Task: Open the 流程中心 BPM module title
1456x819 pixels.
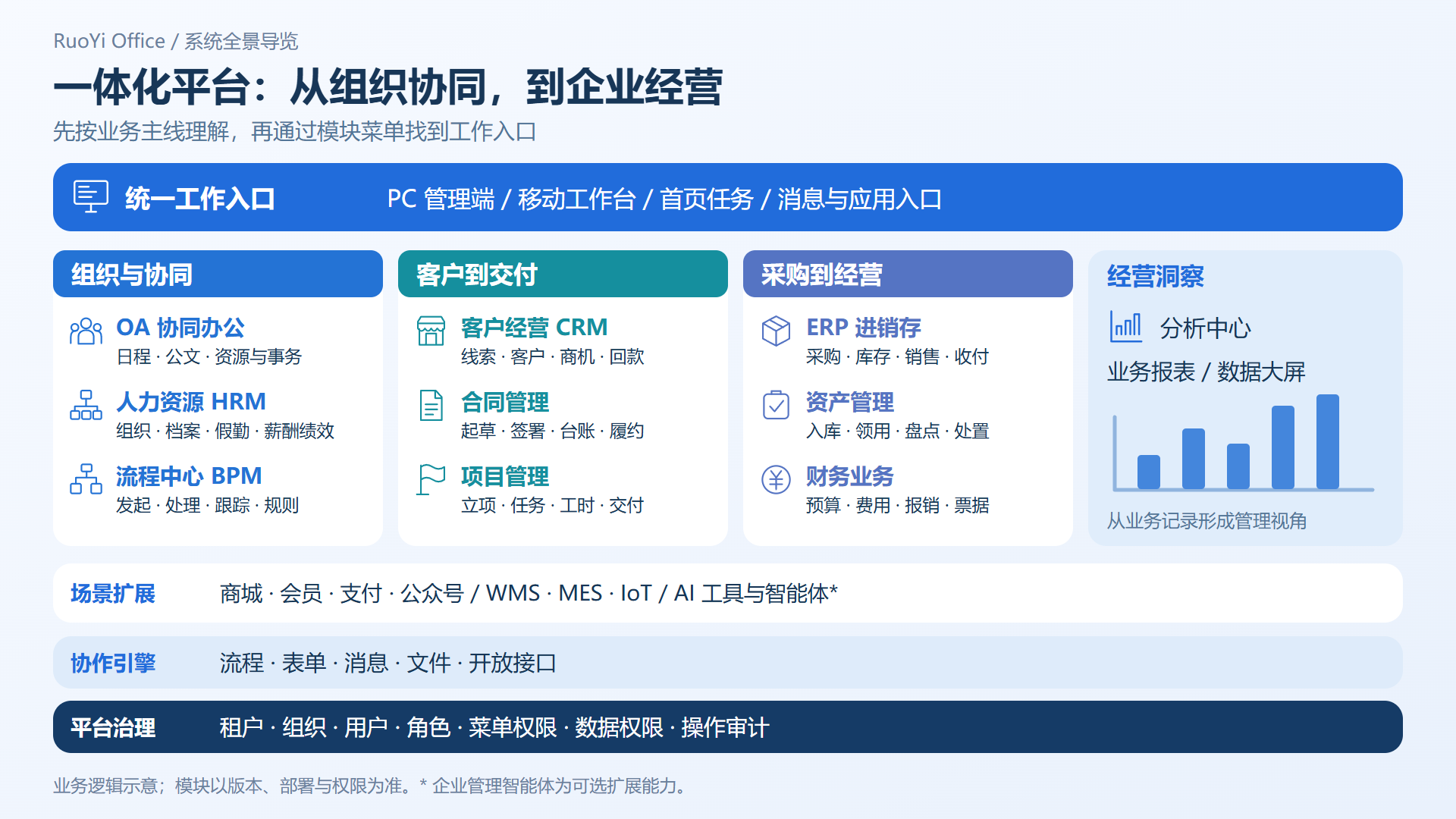Action: click(x=189, y=476)
